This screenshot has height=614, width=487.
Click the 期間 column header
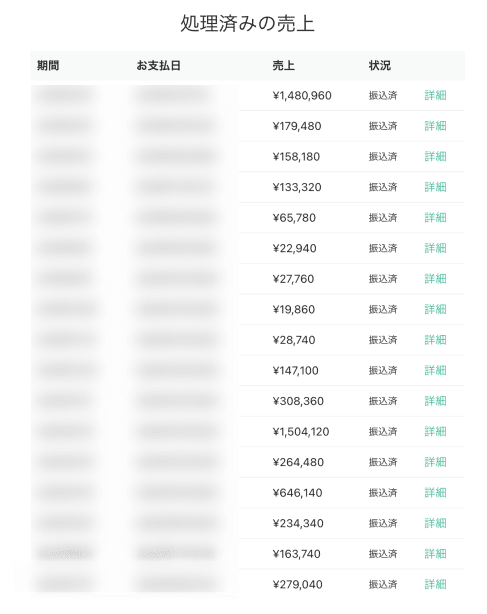click(48, 65)
